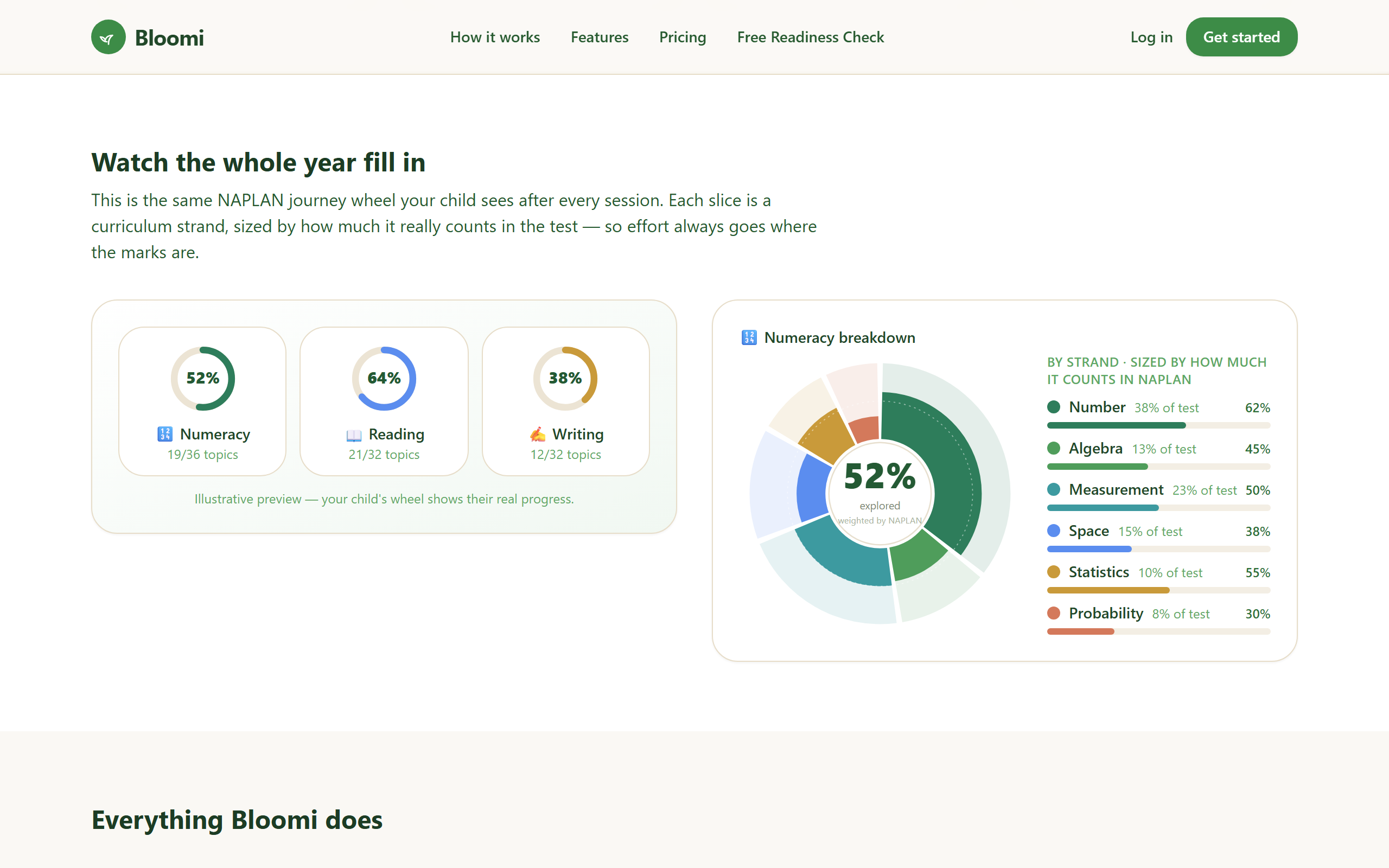Open Free Readiness Check
1389x868 pixels.
click(811, 37)
